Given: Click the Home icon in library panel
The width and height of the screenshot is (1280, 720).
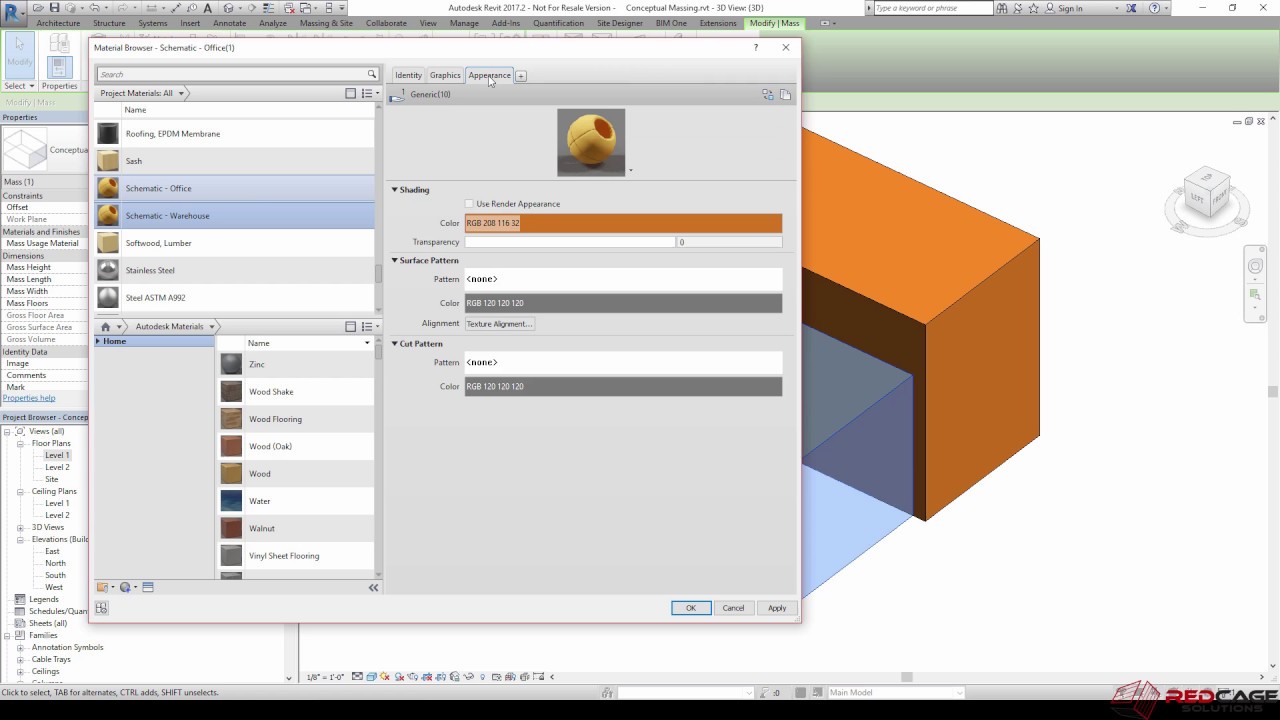Looking at the screenshot, I should (105, 326).
